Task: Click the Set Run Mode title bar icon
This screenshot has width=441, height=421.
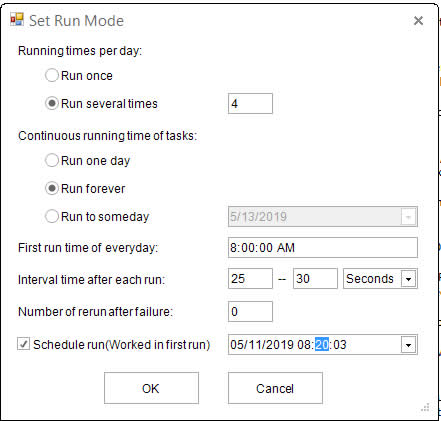Action: (x=17, y=20)
